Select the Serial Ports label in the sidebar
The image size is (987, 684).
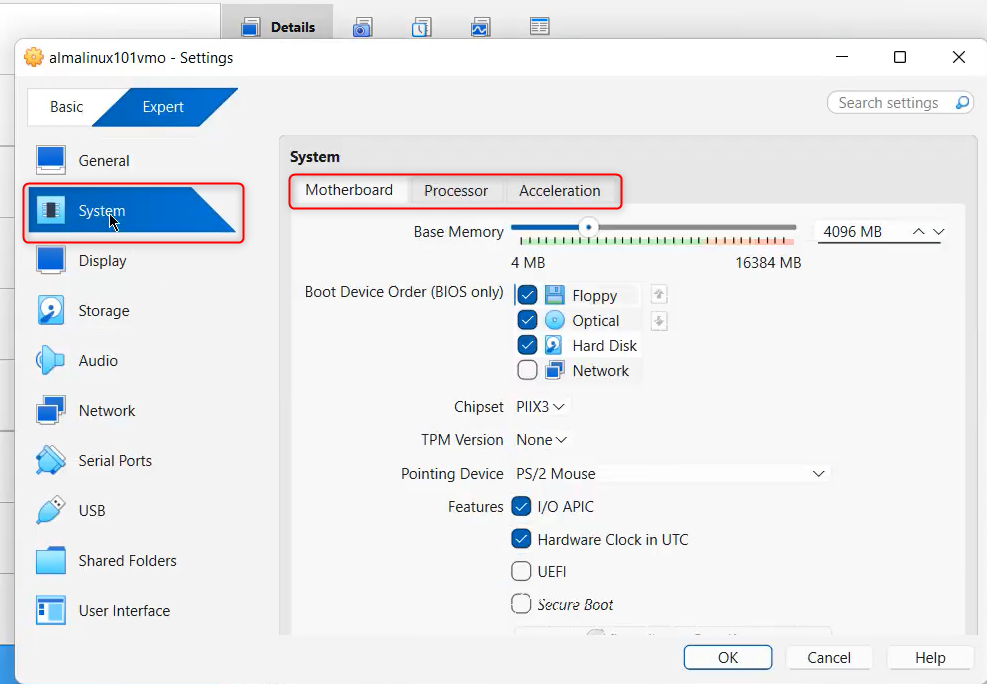[x=115, y=460]
